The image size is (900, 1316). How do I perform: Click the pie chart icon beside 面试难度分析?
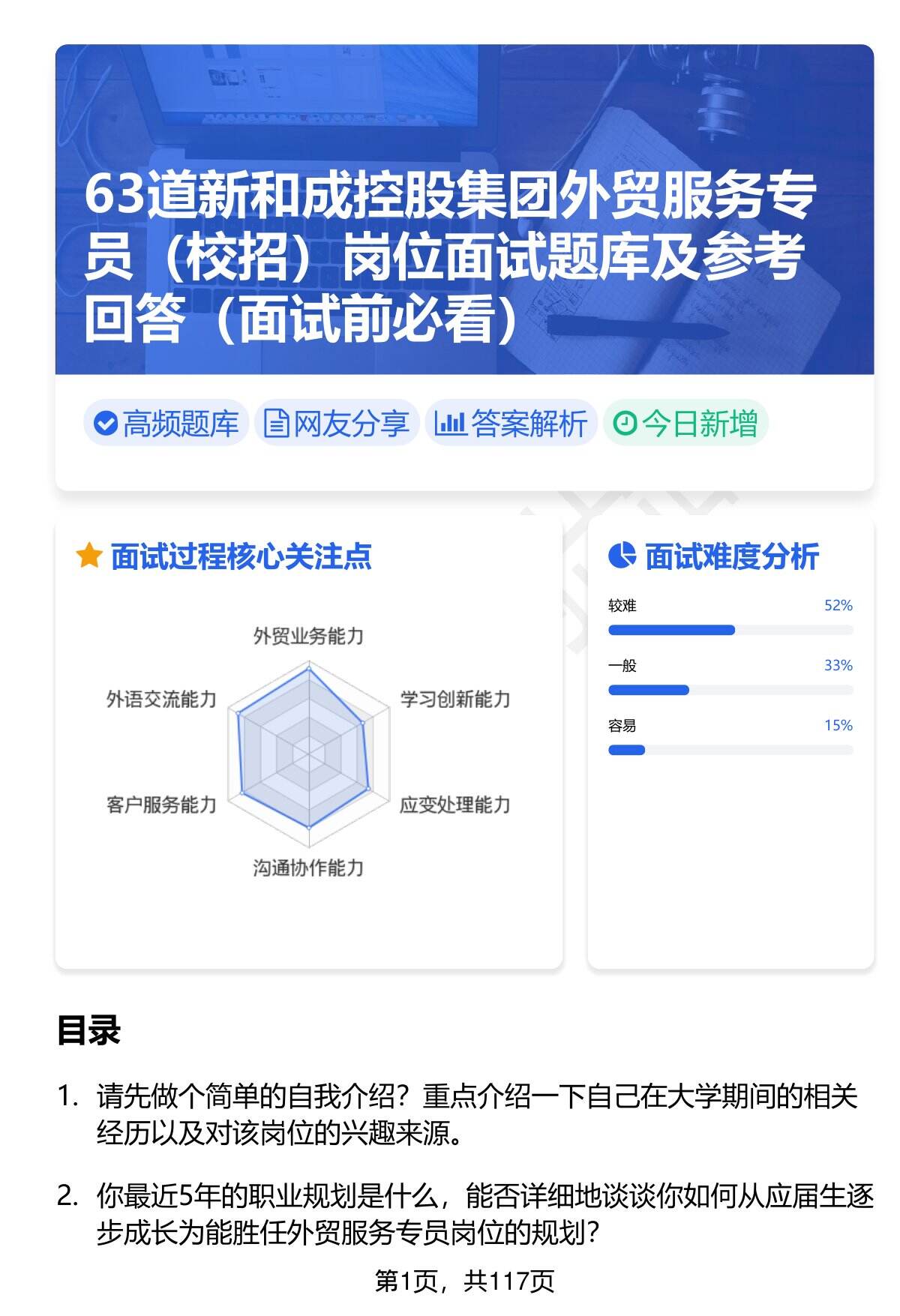click(x=622, y=556)
